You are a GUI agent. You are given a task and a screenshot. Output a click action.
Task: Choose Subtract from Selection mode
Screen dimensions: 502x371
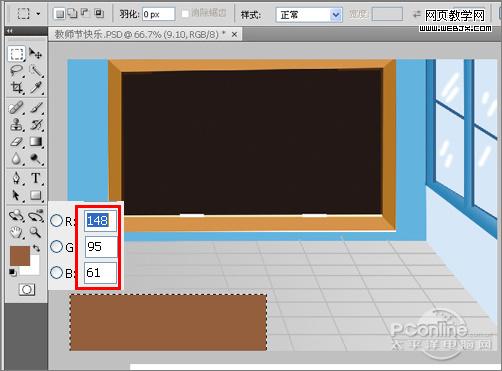85,14
